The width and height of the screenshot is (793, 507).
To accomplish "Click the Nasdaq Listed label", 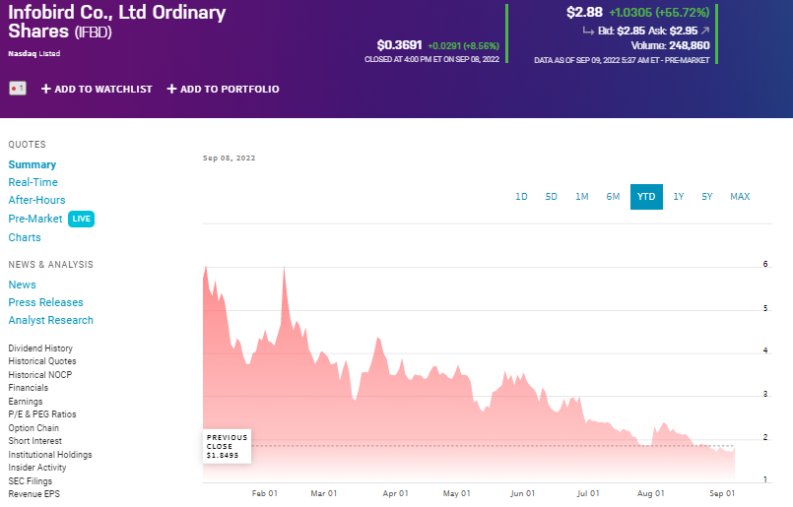I will (x=34, y=54).
